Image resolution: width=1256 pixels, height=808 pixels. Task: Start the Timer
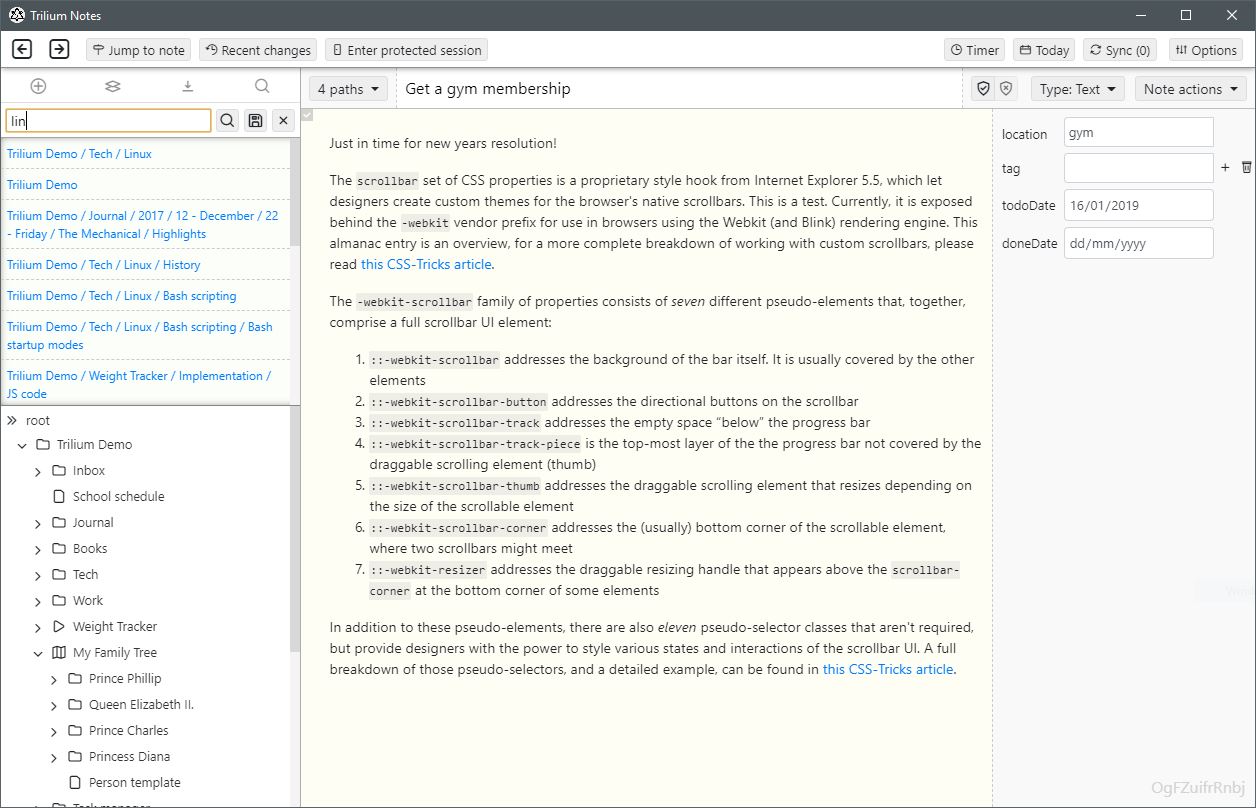(975, 50)
